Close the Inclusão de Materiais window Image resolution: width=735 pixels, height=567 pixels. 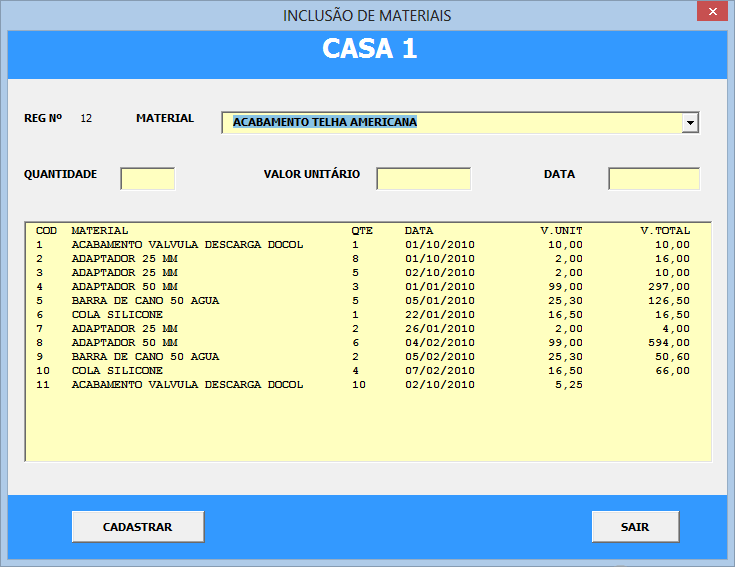[x=712, y=12]
